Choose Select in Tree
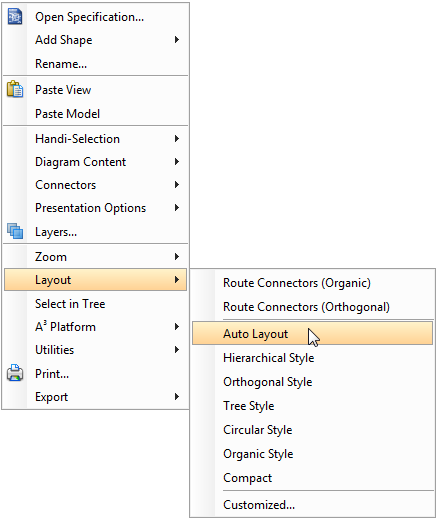 click(x=95, y=304)
